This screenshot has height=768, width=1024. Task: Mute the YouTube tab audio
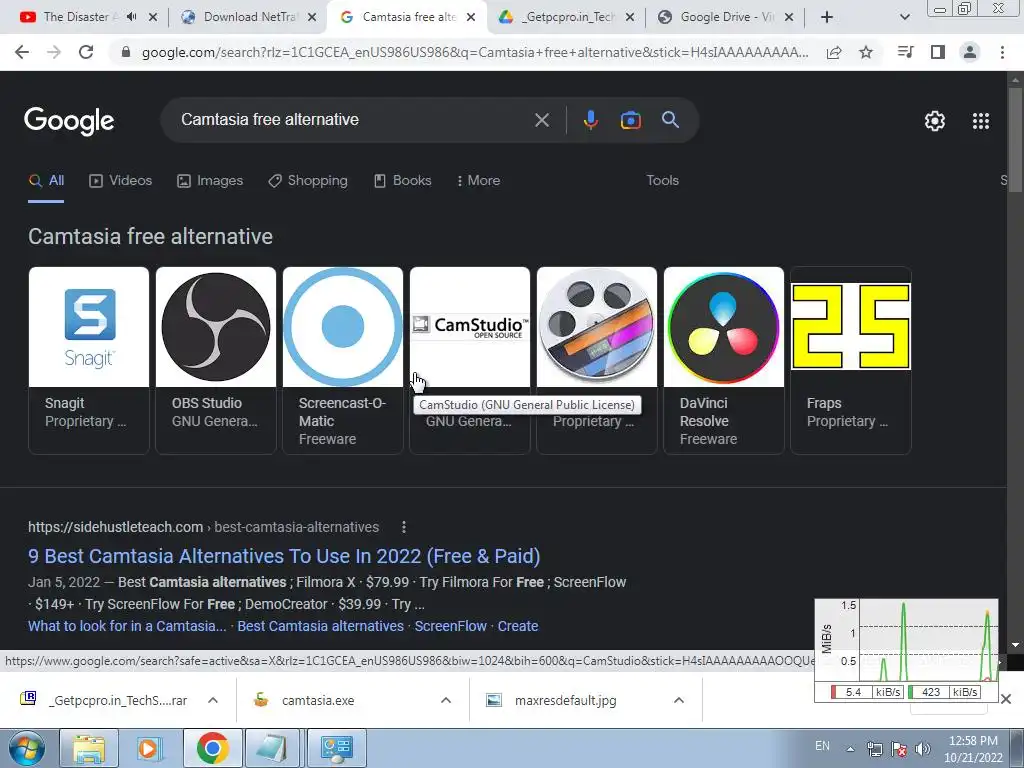(x=131, y=17)
